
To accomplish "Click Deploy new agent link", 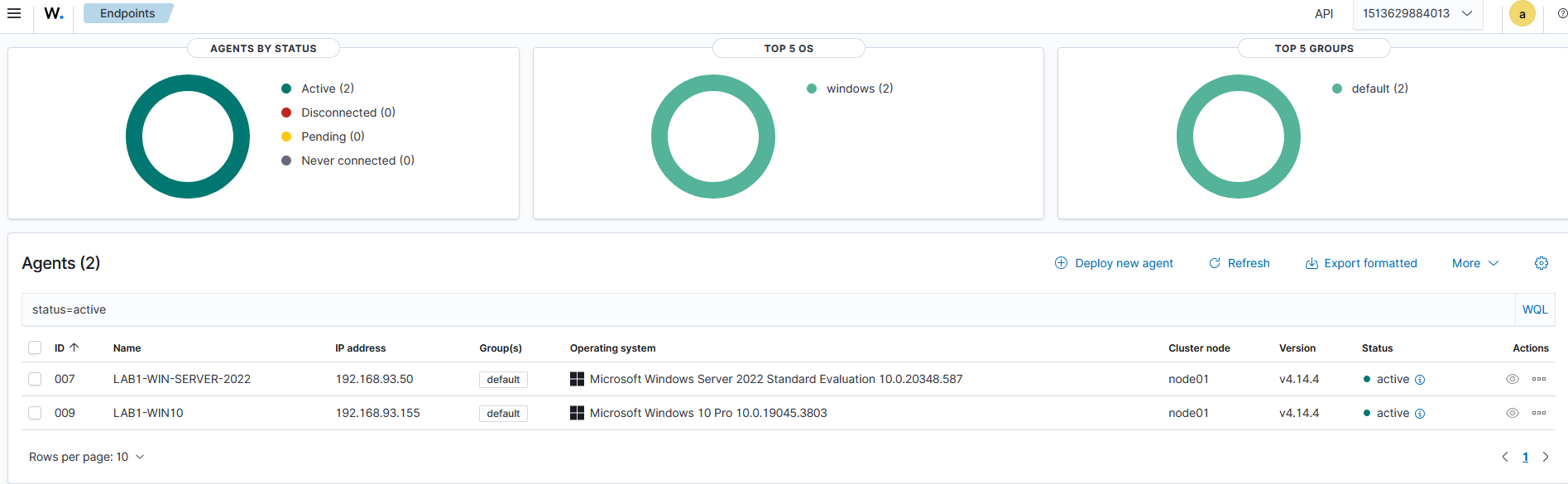I will 1124,263.
